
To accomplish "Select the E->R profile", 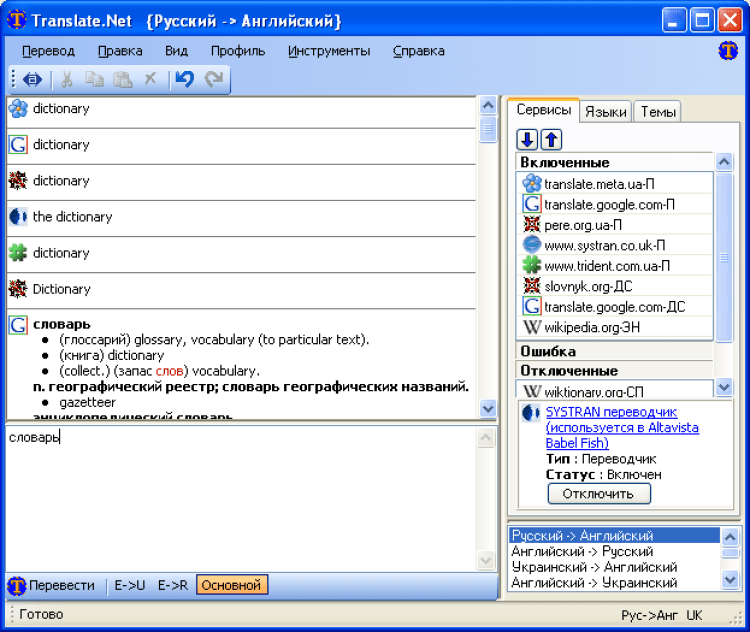I will [x=173, y=585].
